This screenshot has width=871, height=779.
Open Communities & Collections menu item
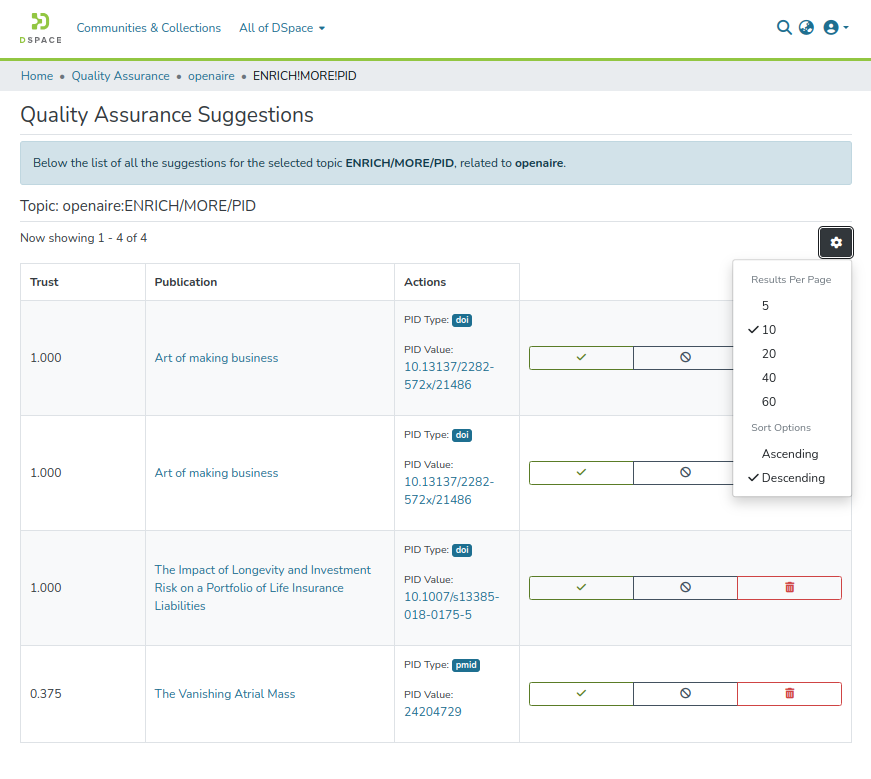click(x=149, y=28)
